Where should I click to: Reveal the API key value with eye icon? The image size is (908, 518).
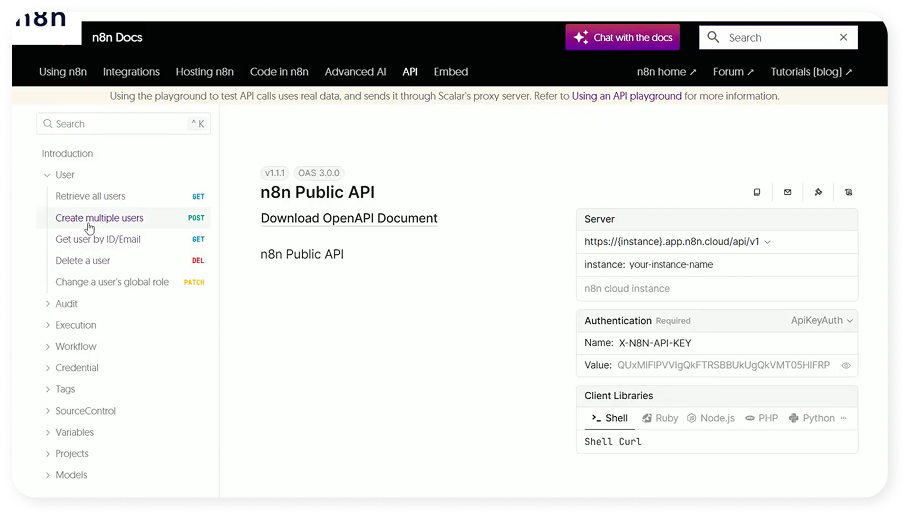[846, 366]
